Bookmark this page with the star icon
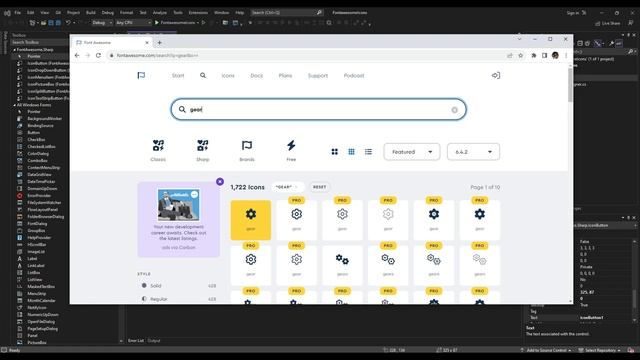Screen dimensions: 640x360 (x=520, y=56)
